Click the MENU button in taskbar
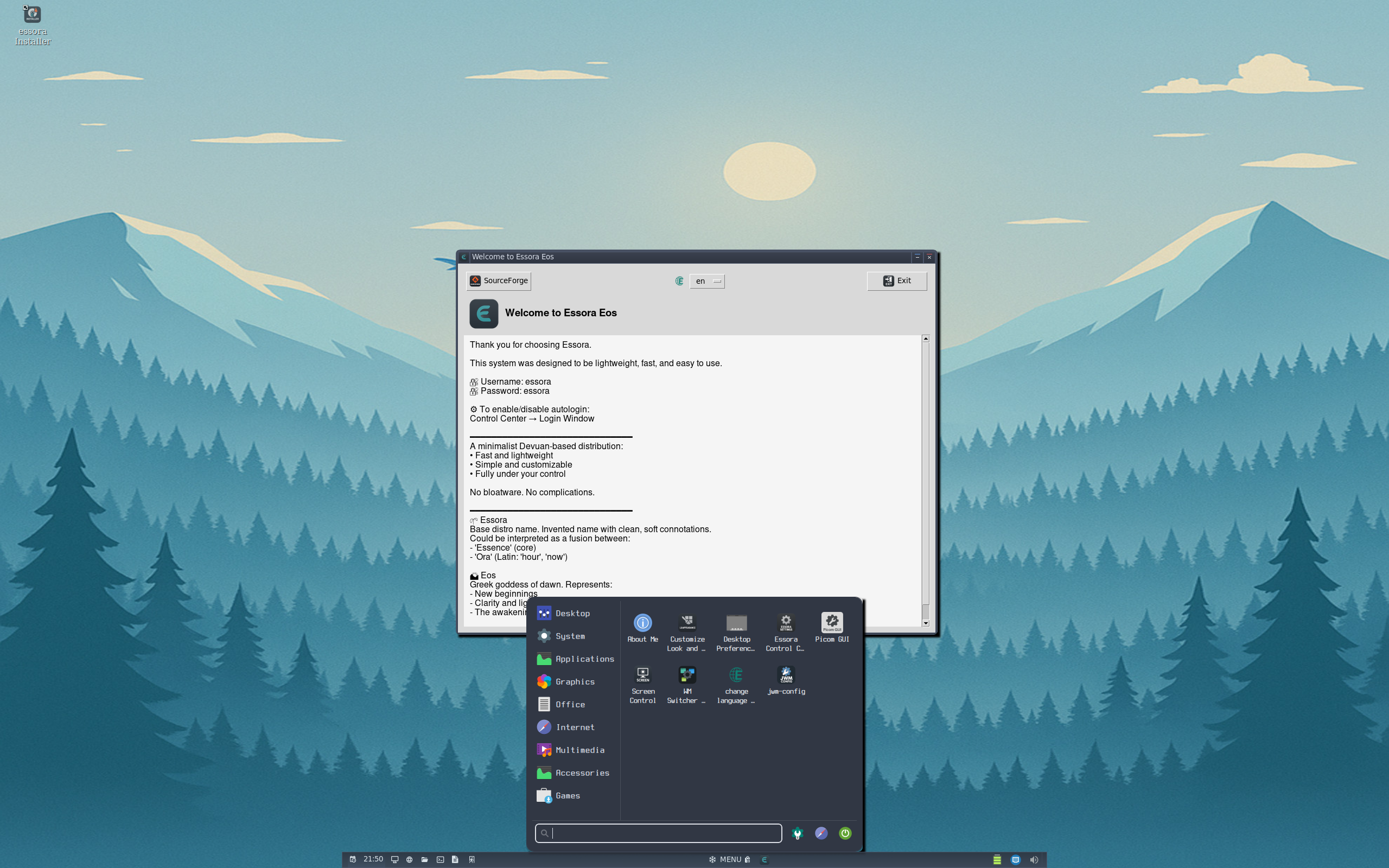1389x868 pixels. 729,859
